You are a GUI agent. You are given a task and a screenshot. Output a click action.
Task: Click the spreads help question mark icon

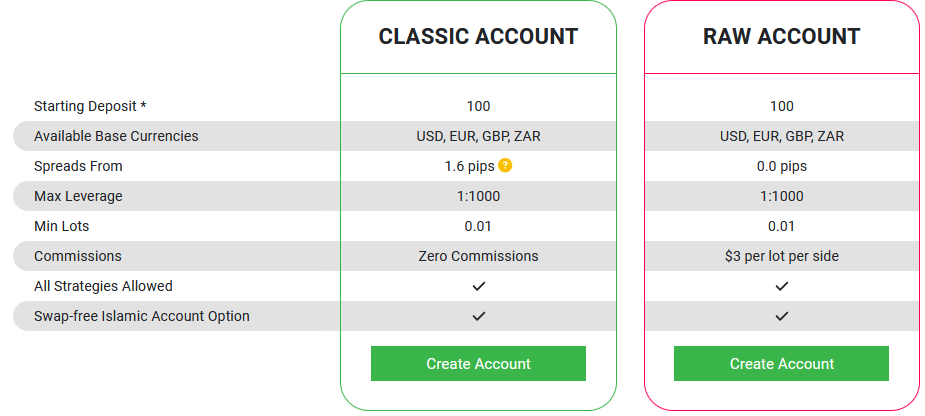pyautogui.click(x=505, y=166)
